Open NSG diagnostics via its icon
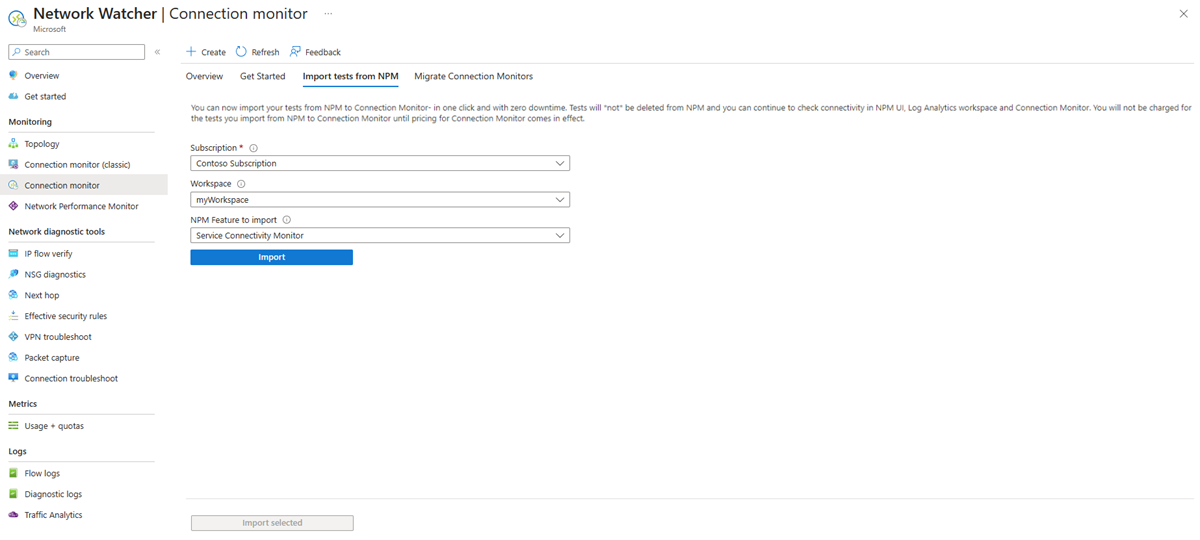 (x=14, y=274)
